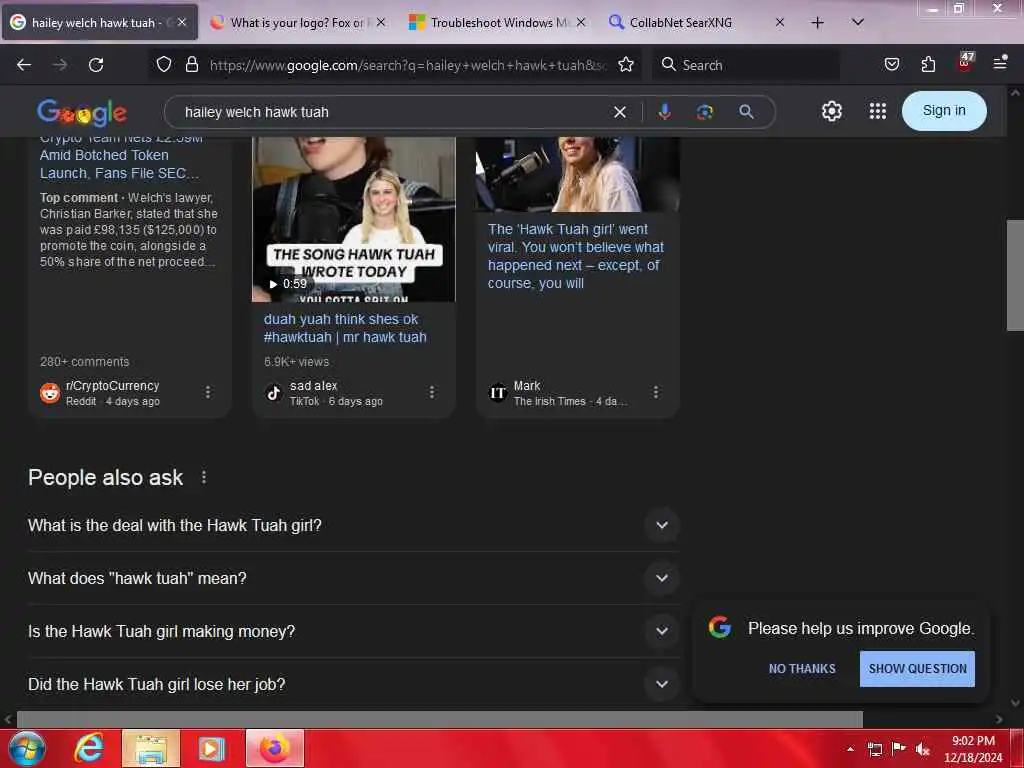Open the extension badge showing 47

[x=965, y=62]
